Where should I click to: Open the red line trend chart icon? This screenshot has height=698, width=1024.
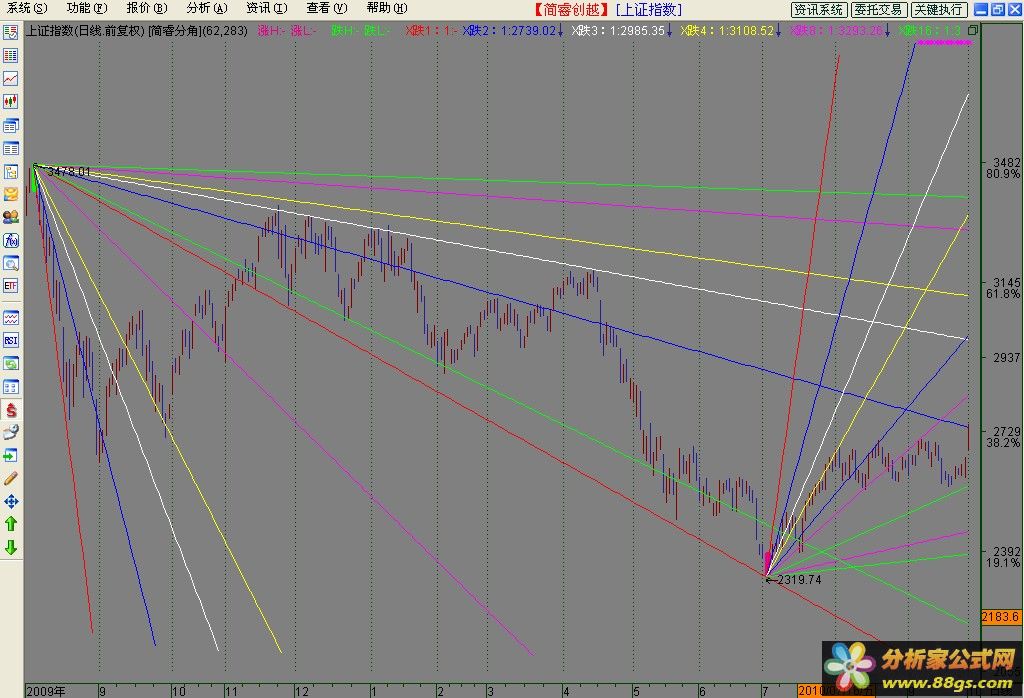point(10,78)
